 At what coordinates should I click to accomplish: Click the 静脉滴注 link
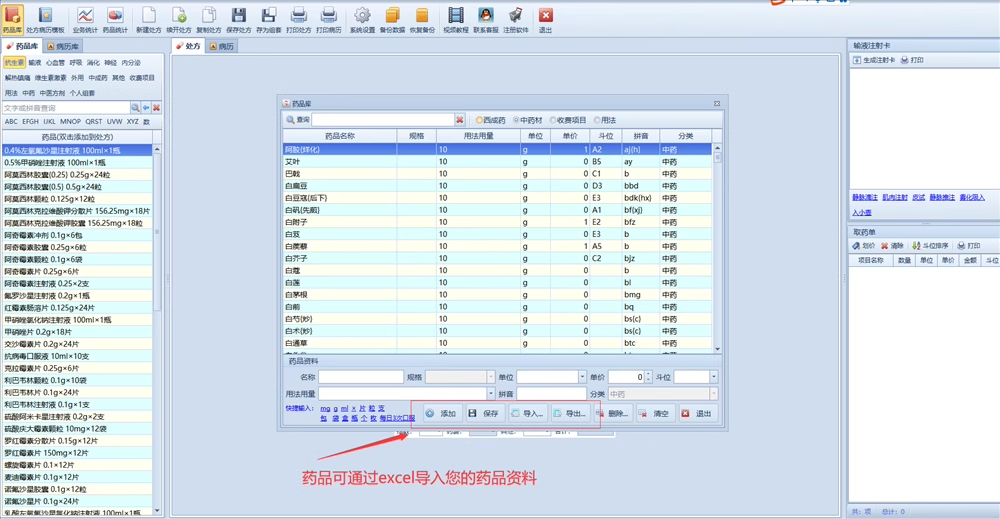[x=865, y=198]
